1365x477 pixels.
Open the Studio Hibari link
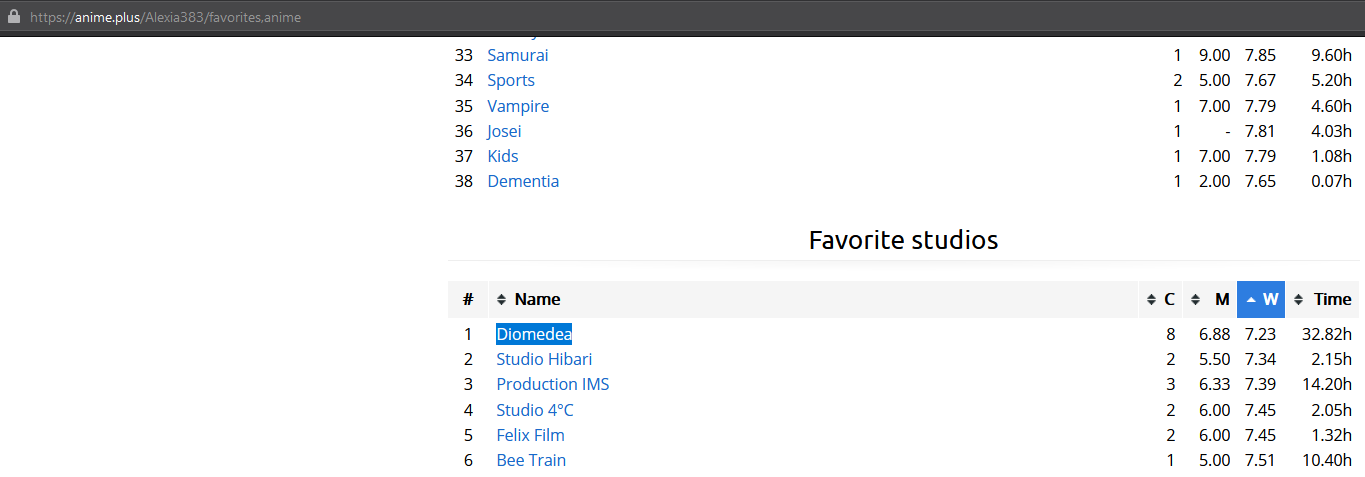pyautogui.click(x=544, y=359)
